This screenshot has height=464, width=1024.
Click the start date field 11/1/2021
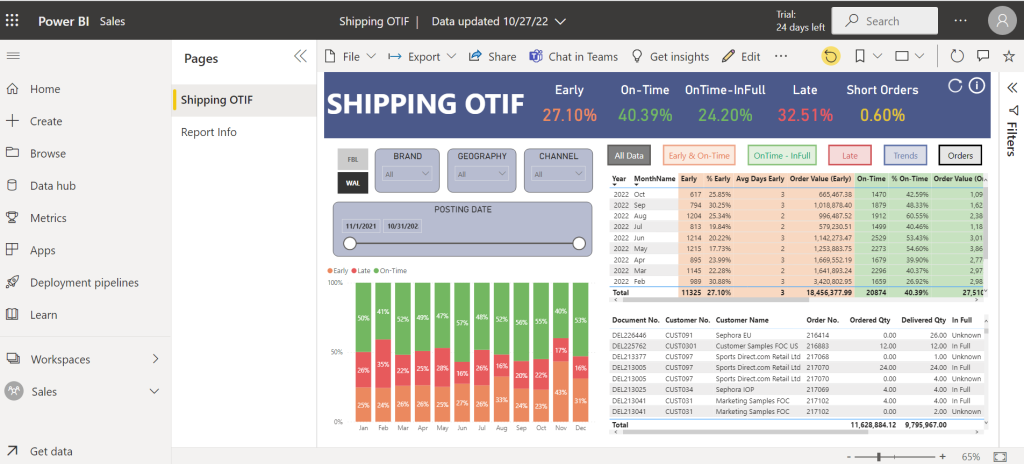point(360,226)
